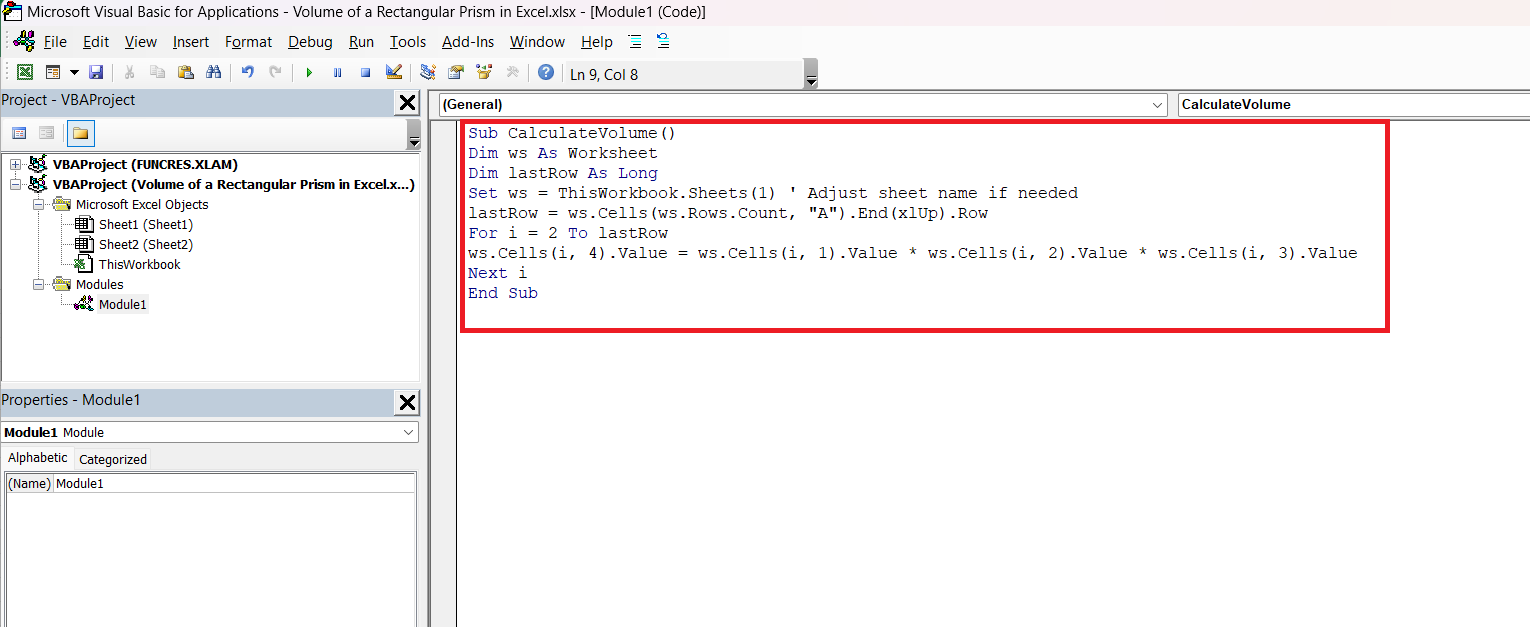
Task: Select Sheet2 (Sheet2) in project tree
Action: click(x=145, y=244)
